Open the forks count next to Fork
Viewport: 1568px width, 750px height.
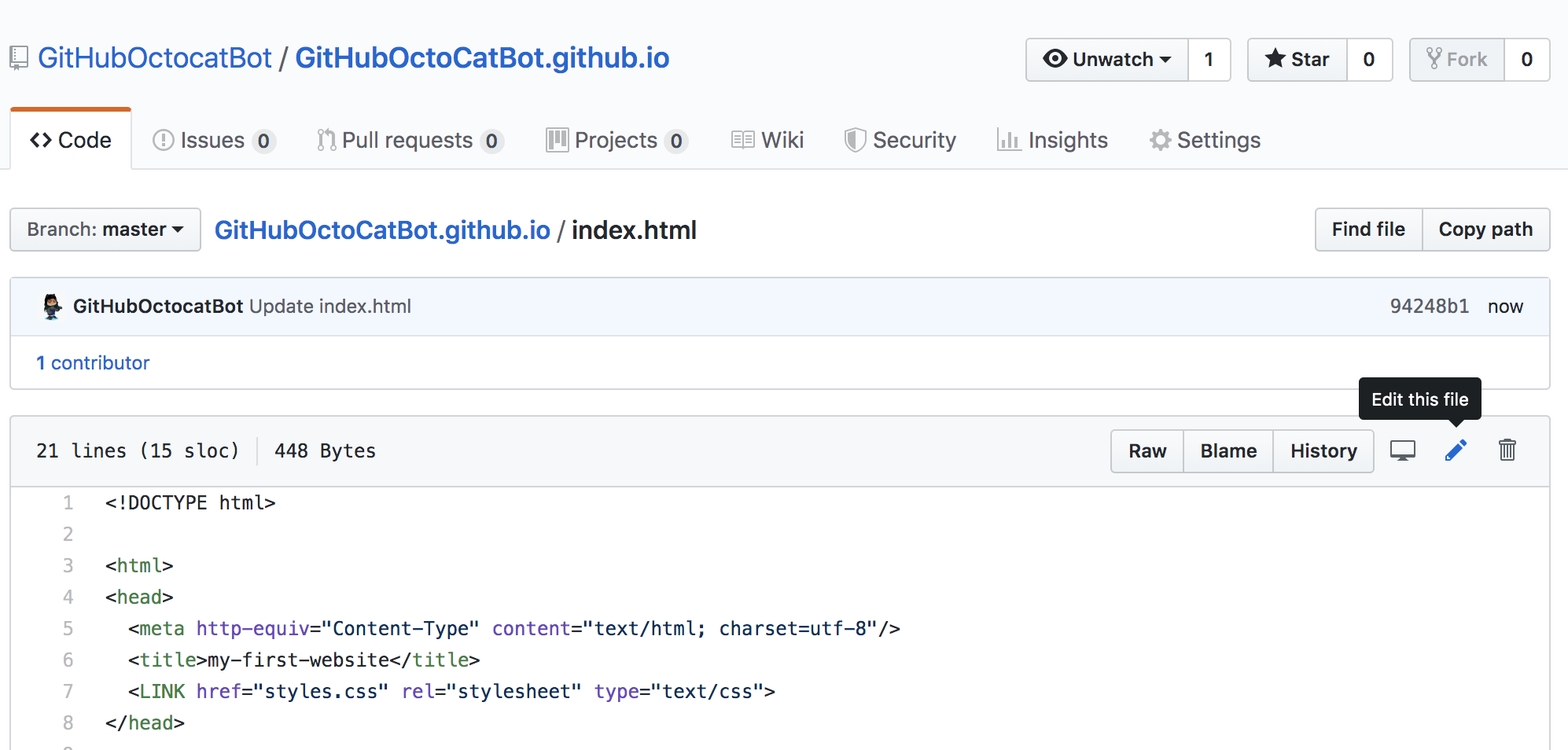pyautogui.click(x=1527, y=60)
